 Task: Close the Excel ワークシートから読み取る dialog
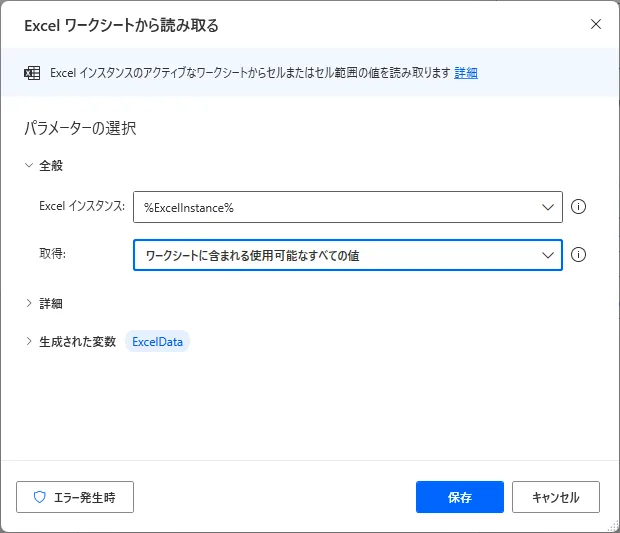pos(596,24)
